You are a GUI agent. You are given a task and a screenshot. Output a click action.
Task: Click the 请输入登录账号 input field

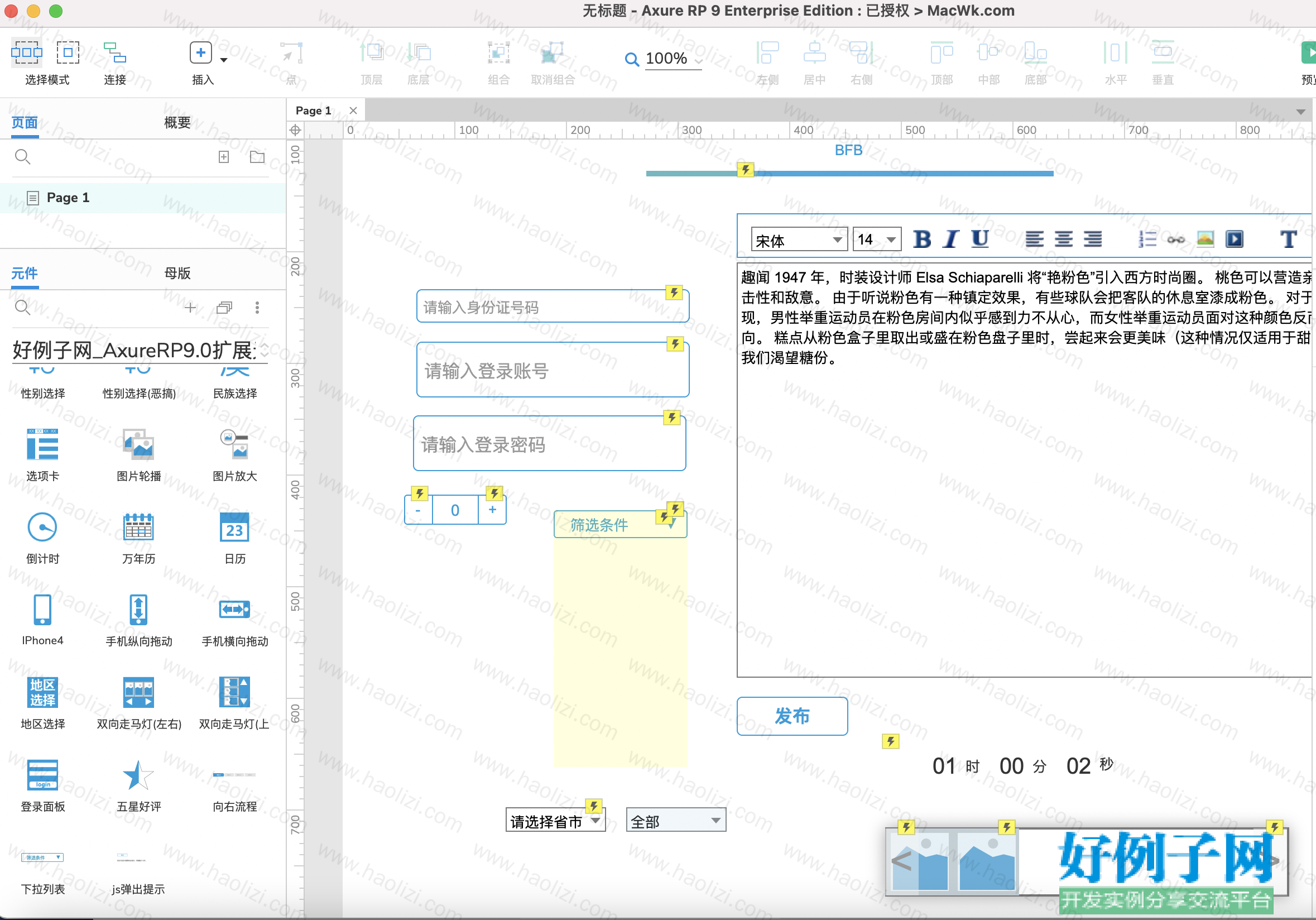click(553, 370)
